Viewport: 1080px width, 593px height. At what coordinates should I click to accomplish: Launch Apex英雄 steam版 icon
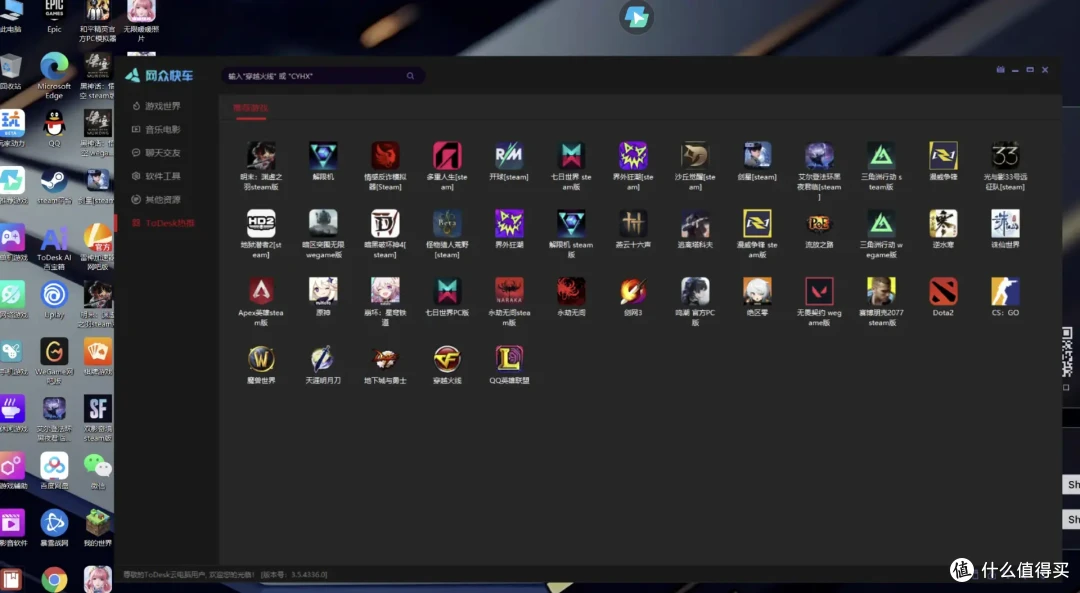click(x=261, y=291)
